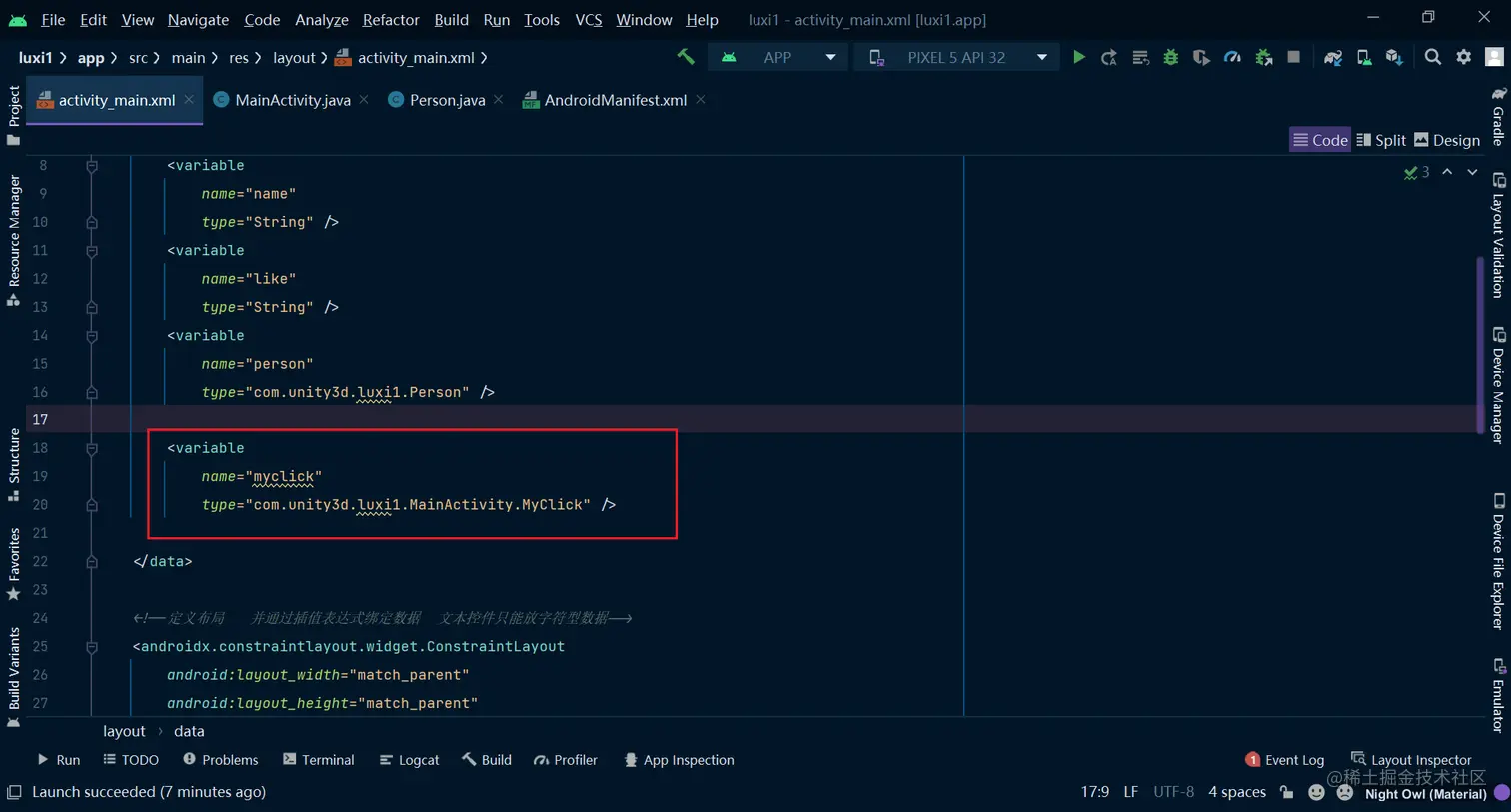Open Emulator side panel
1511x812 pixels.
1498,696
